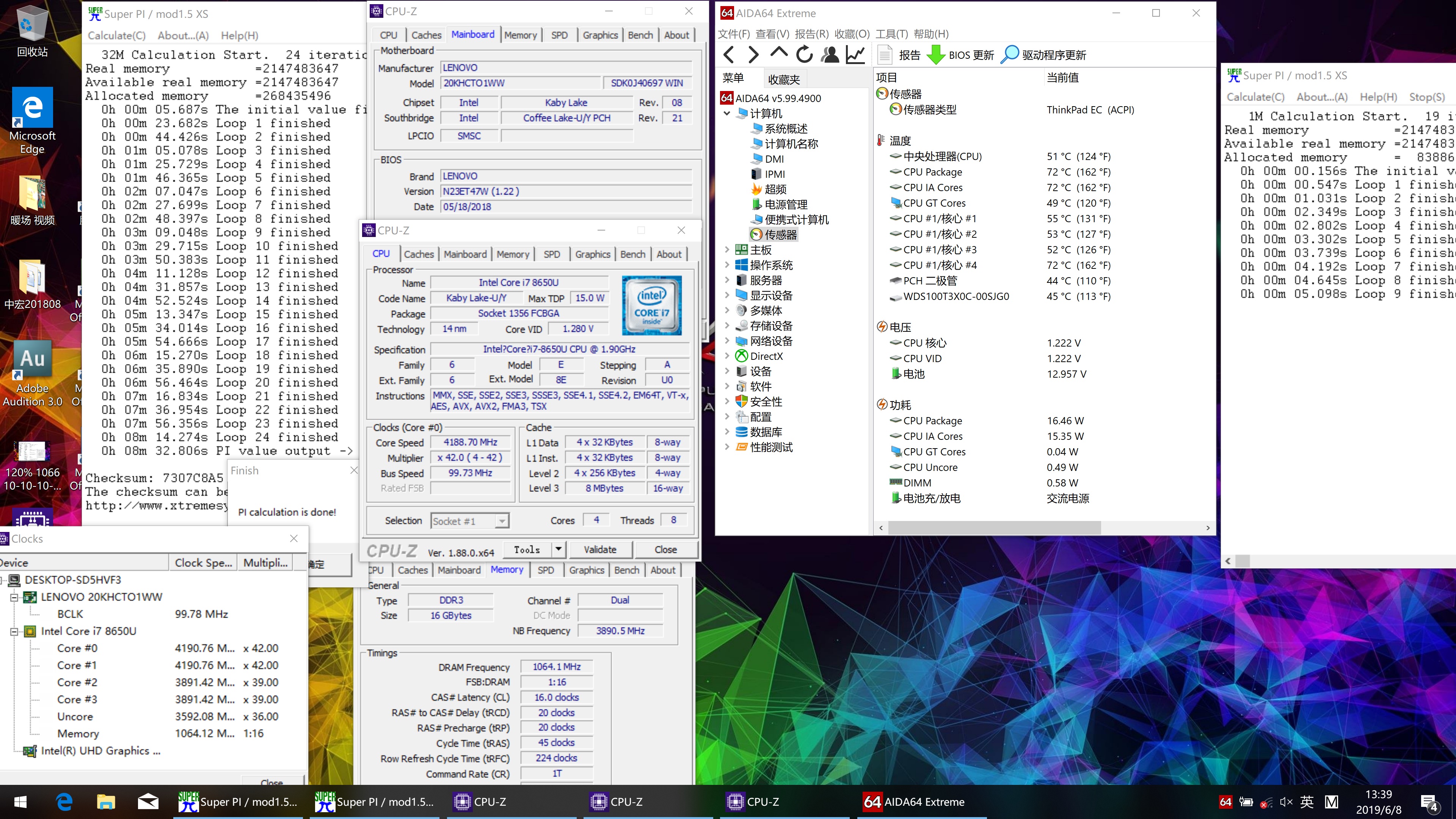The height and width of the screenshot is (819, 1456).
Task: Click the BIOS 更新 green arrow button
Action: 961,55
